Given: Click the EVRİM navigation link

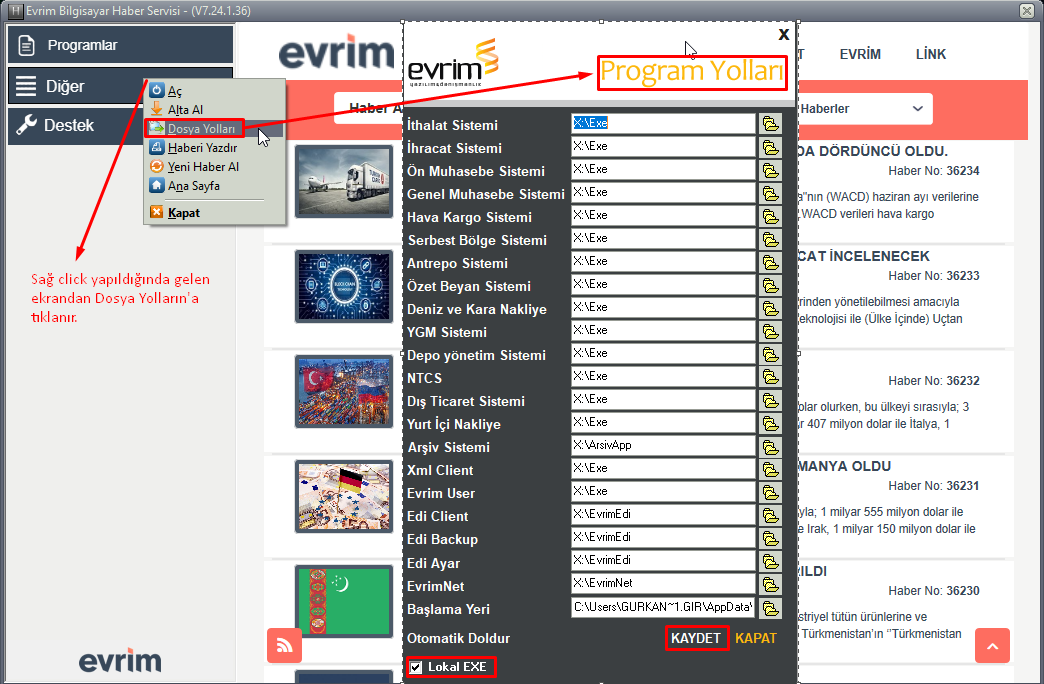Looking at the screenshot, I should click(x=860, y=55).
